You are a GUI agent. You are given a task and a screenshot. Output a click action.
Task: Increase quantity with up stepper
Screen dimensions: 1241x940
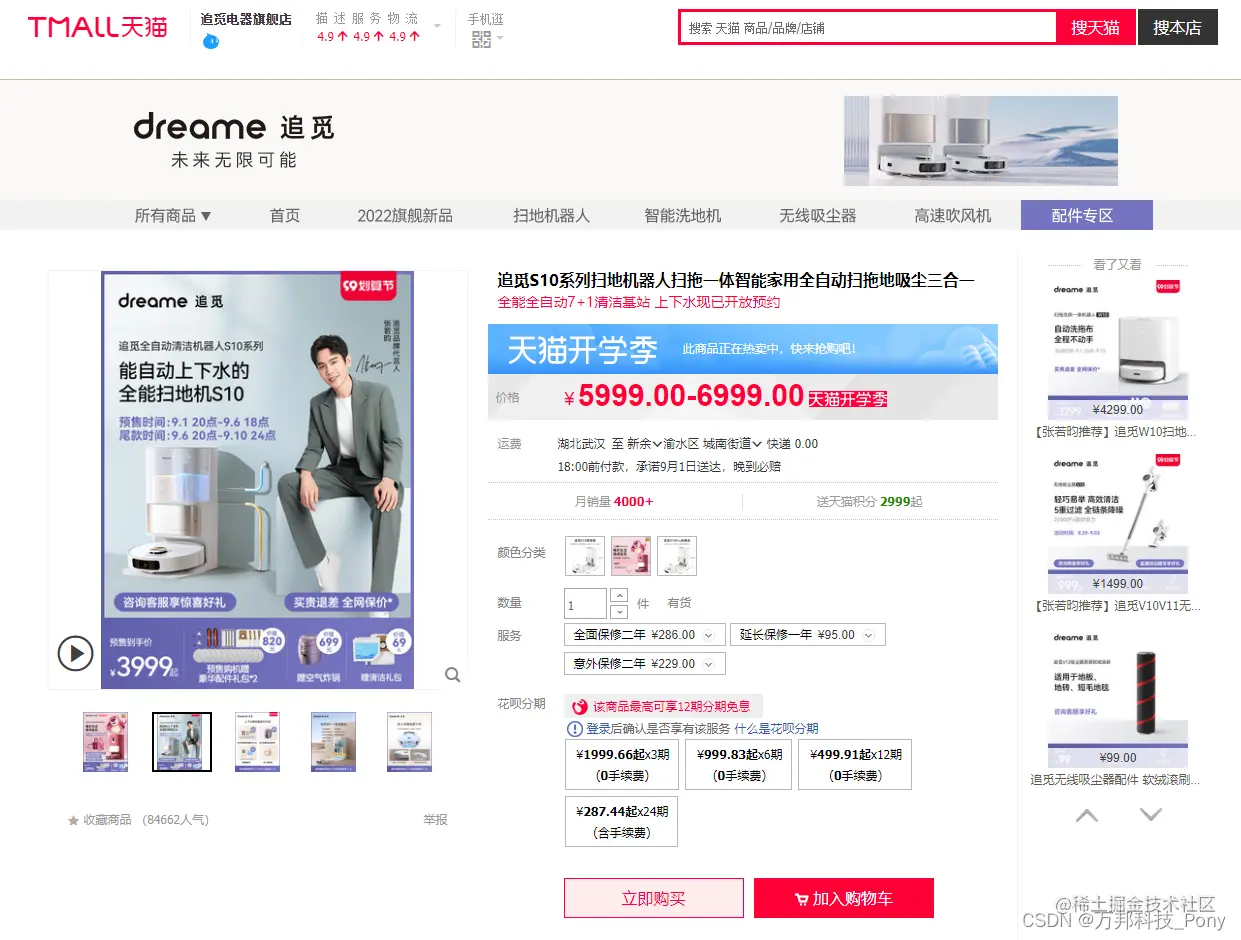[619, 596]
